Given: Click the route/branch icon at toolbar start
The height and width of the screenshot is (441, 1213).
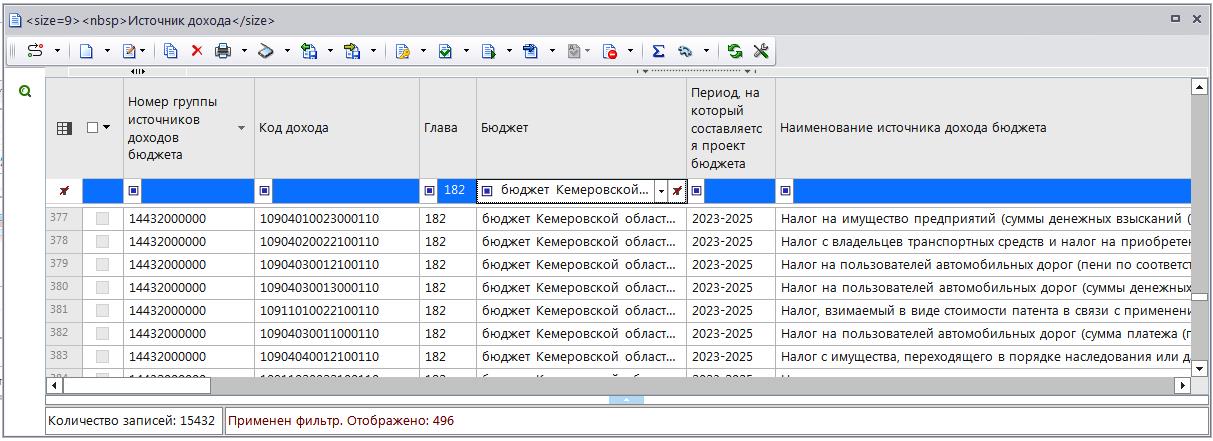Looking at the screenshot, I should click(35, 50).
